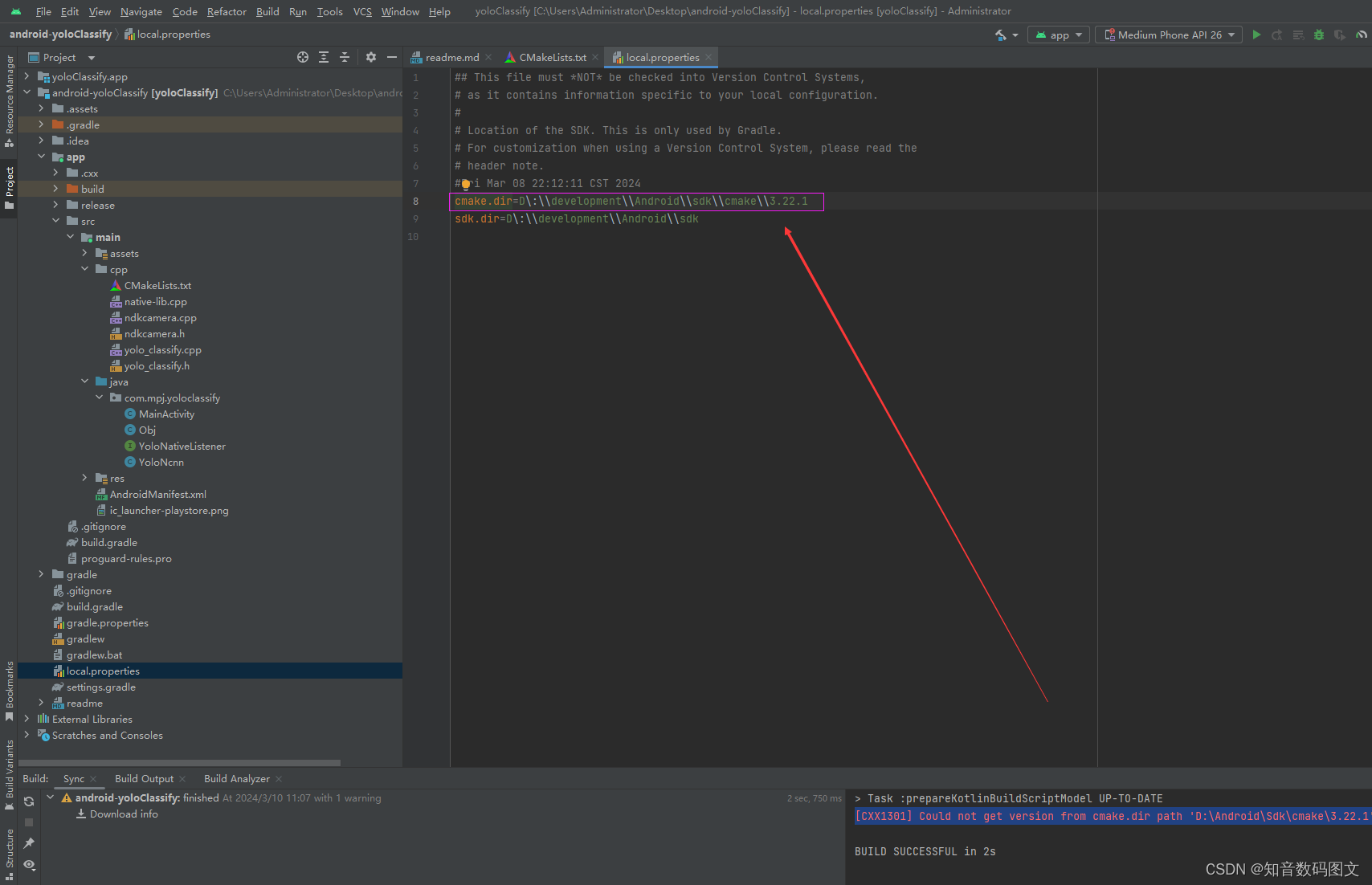This screenshot has height=885, width=1372.
Task: Open the Medium Phone API 26 device dropdown
Action: pyautogui.click(x=1168, y=35)
